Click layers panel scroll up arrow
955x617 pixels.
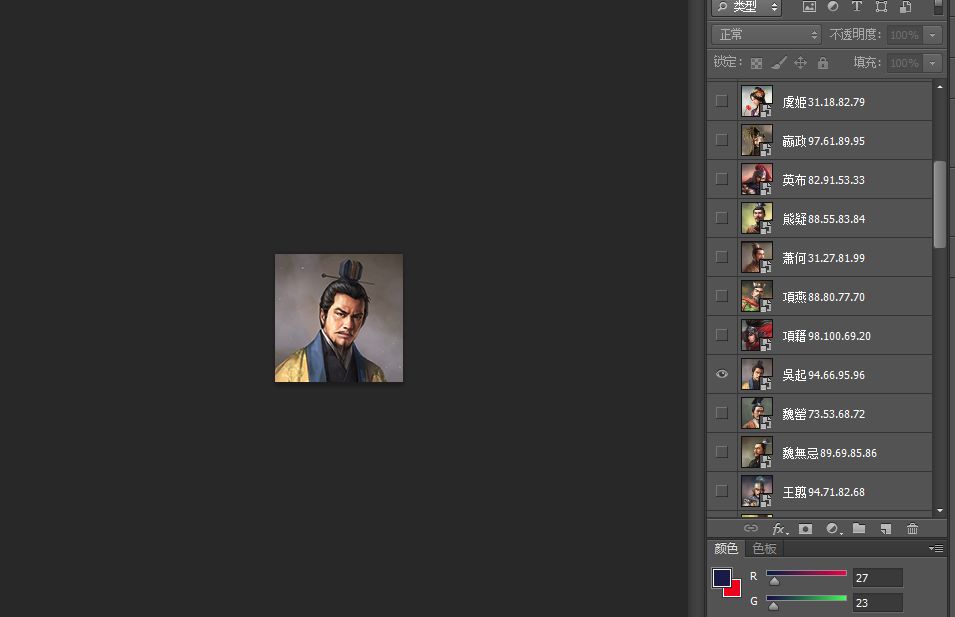(940, 87)
